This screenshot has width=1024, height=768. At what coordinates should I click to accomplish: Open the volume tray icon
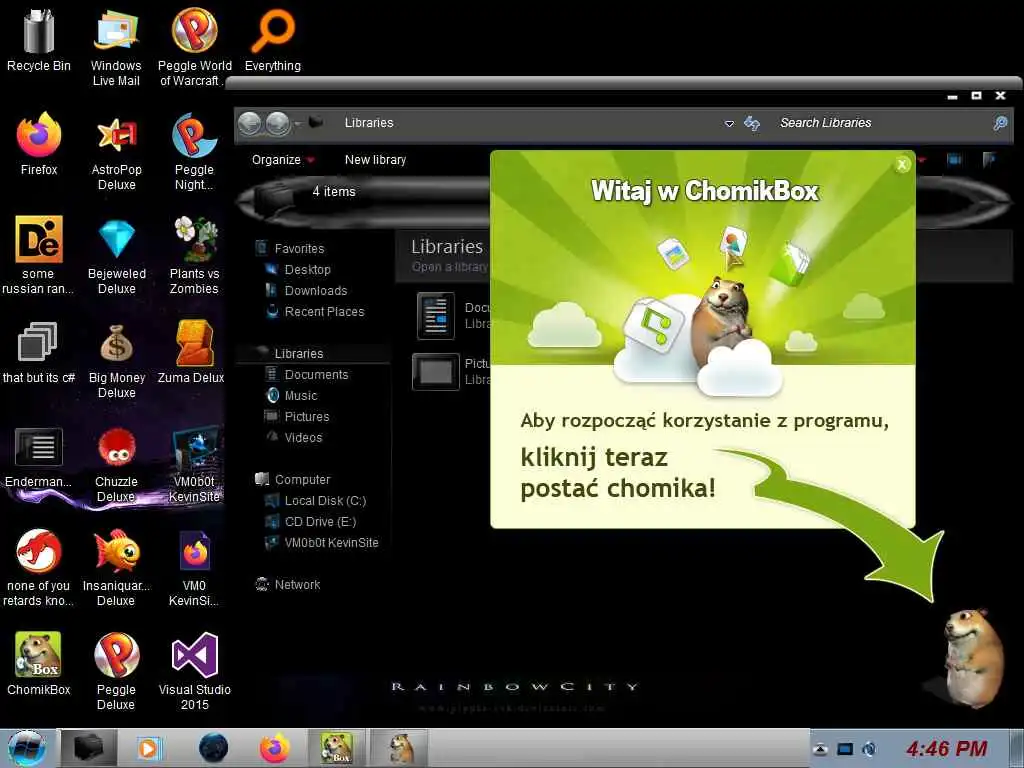869,749
